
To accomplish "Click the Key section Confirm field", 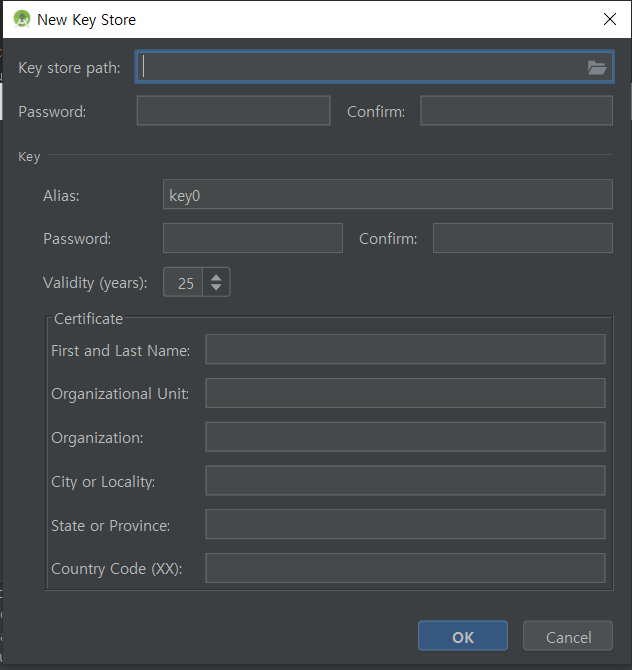I will pos(523,238).
